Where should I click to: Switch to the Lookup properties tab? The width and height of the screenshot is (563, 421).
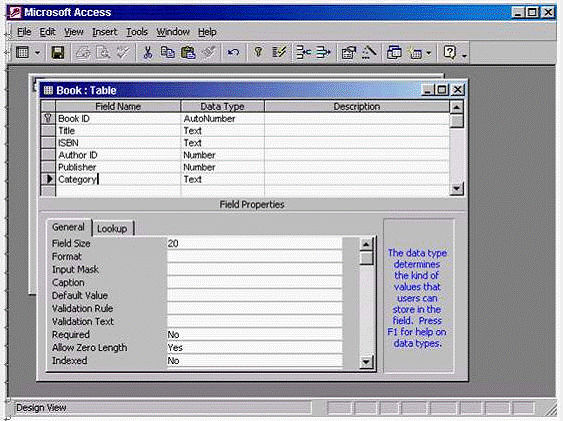click(112, 229)
